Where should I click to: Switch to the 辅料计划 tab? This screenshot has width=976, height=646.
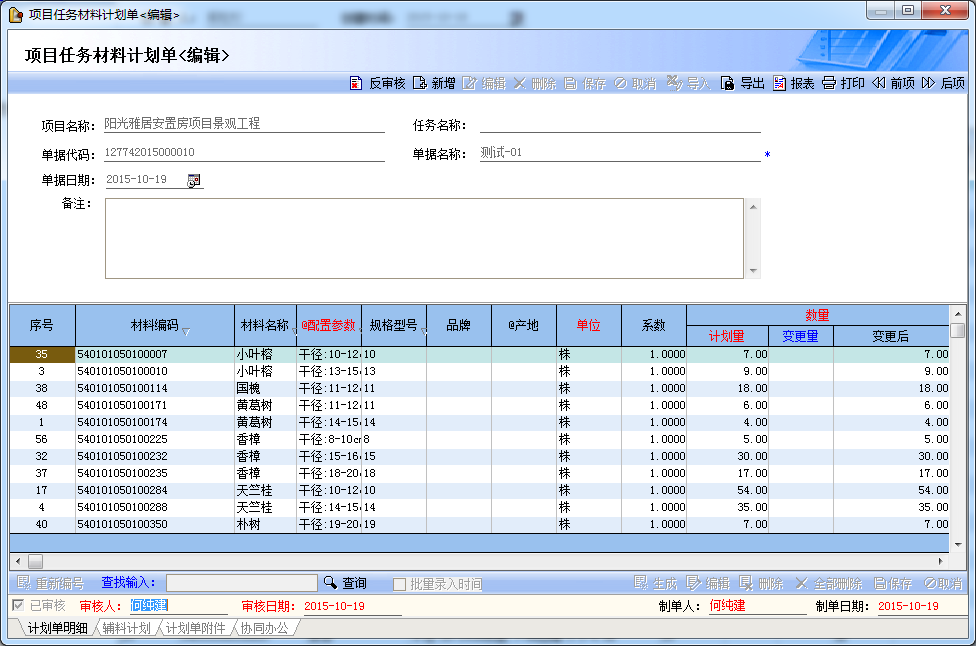click(125, 628)
